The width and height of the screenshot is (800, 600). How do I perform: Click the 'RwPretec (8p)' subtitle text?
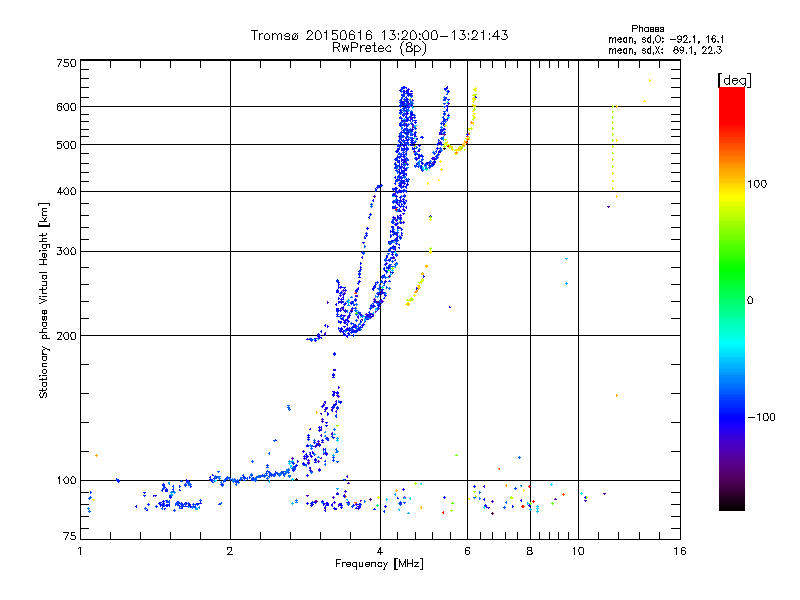(380, 48)
